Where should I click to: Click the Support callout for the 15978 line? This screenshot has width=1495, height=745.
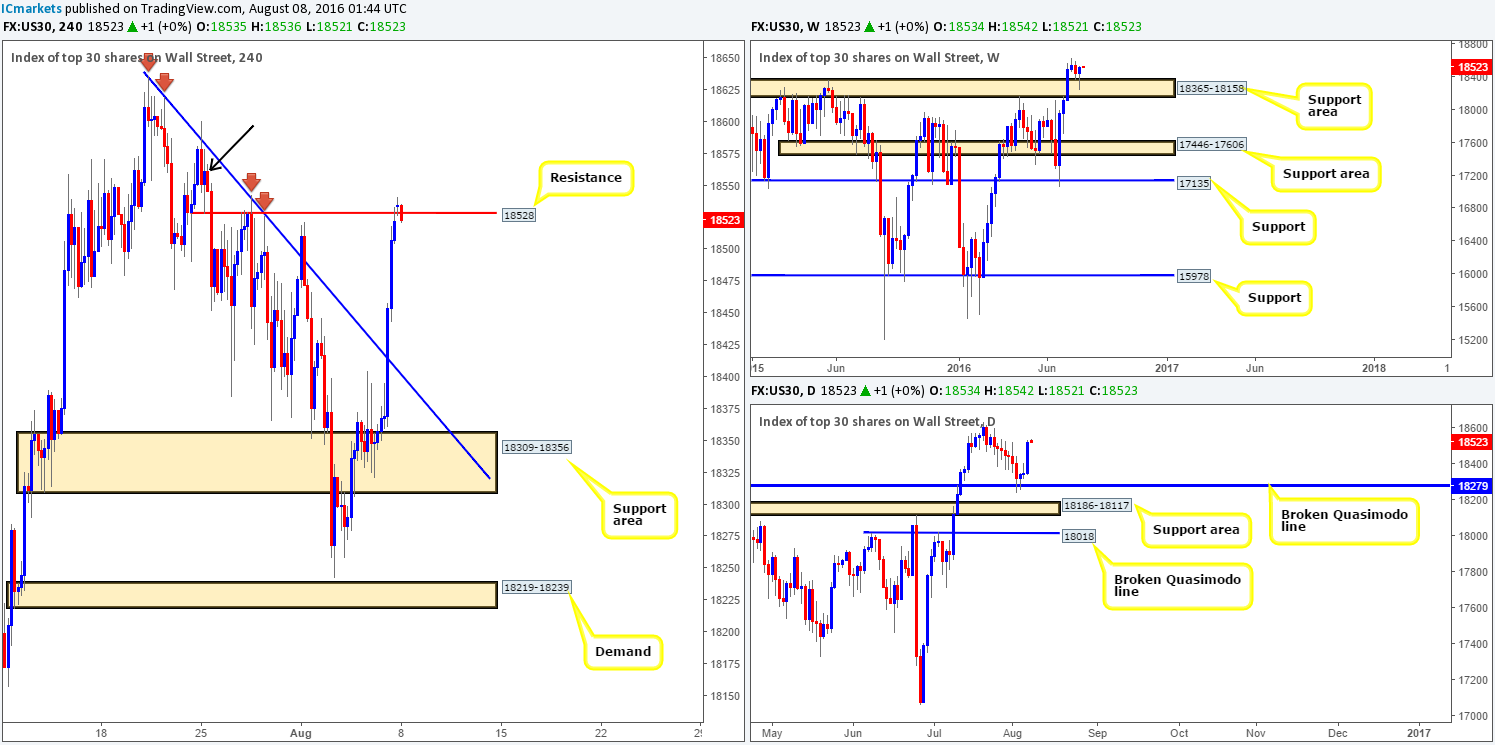click(1274, 297)
